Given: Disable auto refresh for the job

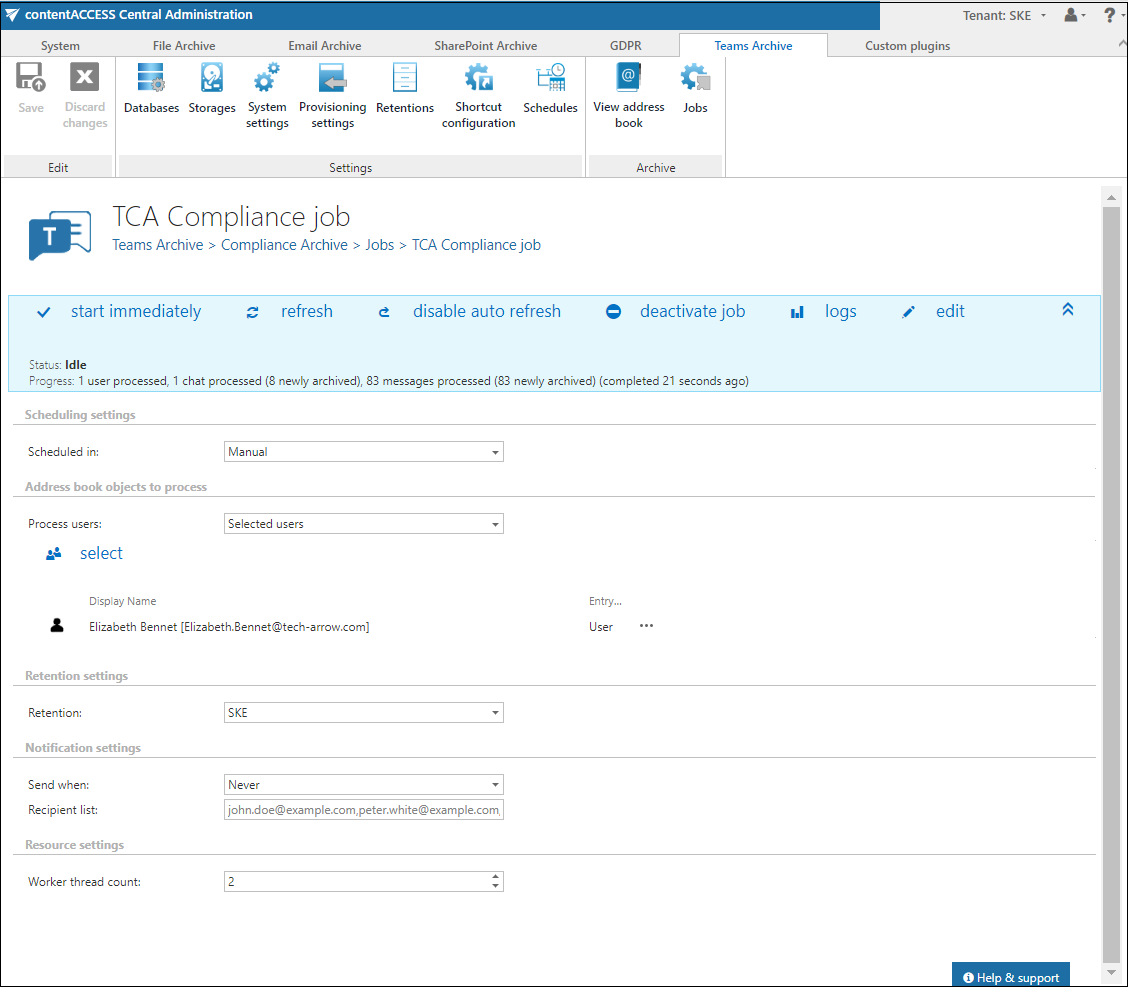Looking at the screenshot, I should [486, 312].
